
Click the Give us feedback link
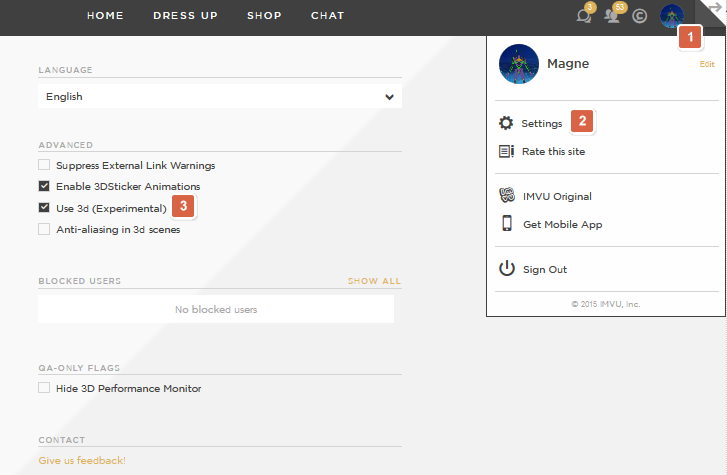[x=82, y=460]
